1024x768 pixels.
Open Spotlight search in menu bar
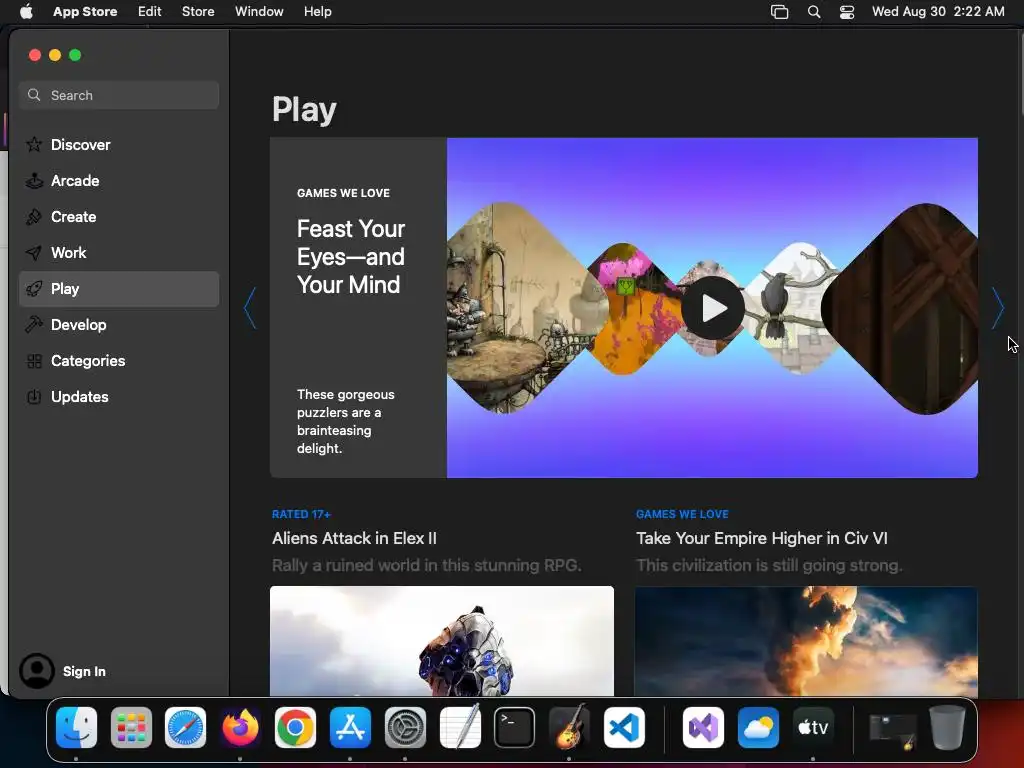(x=814, y=12)
